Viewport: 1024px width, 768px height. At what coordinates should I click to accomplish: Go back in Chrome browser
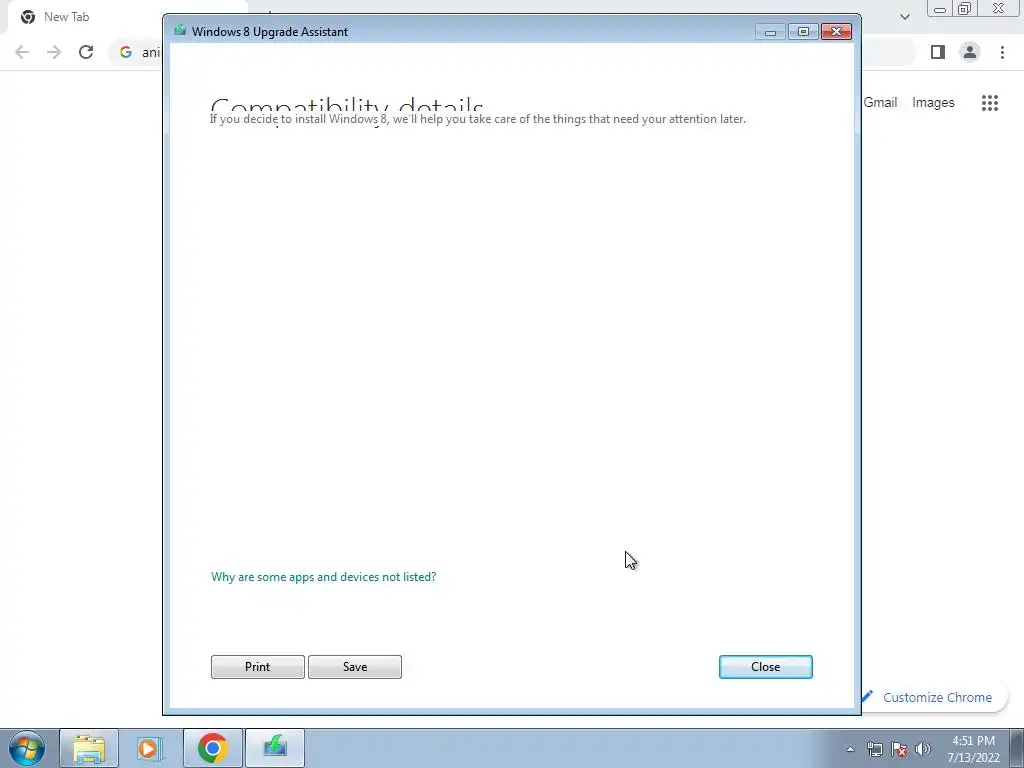coord(22,52)
